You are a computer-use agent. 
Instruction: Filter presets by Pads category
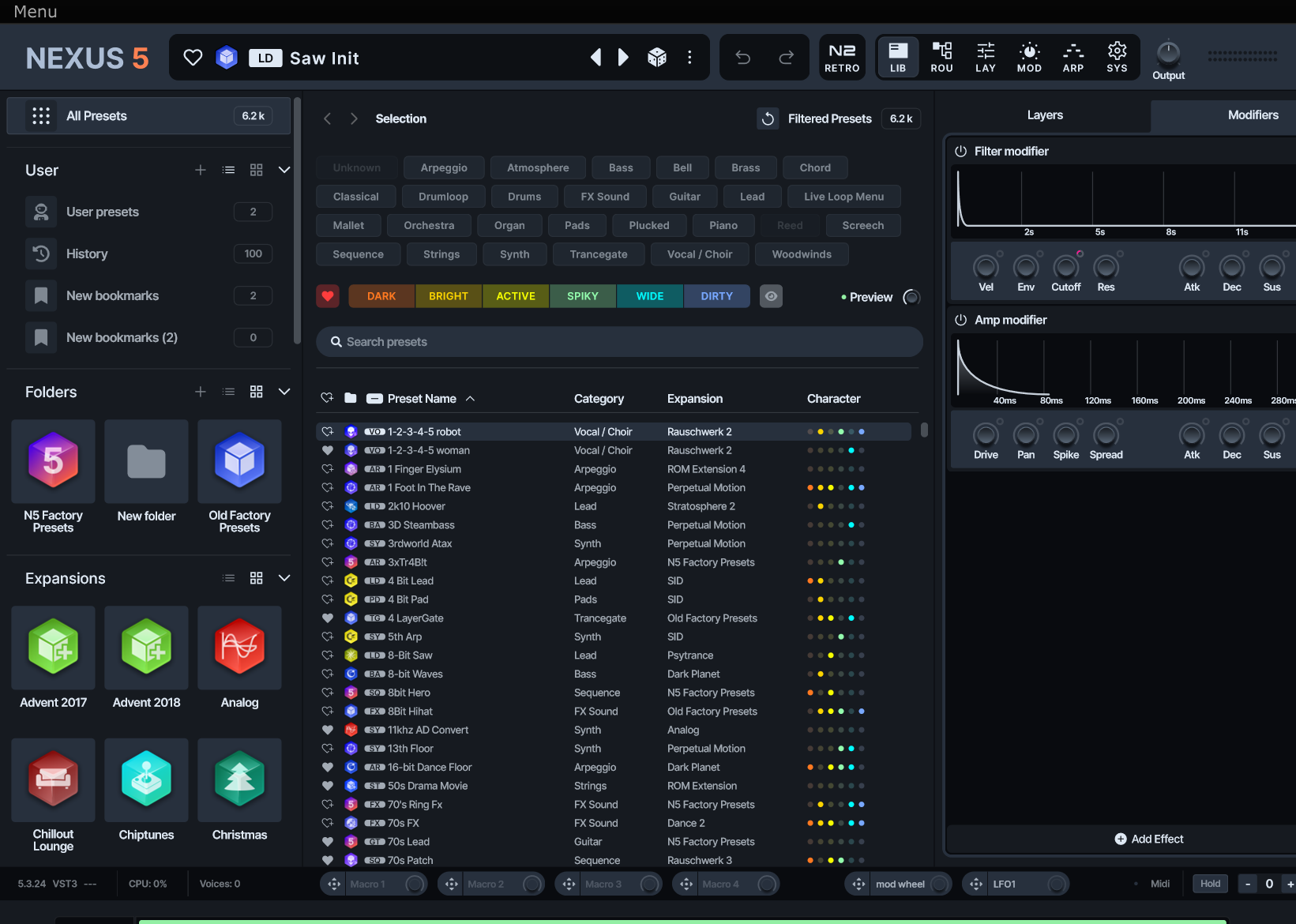(577, 225)
